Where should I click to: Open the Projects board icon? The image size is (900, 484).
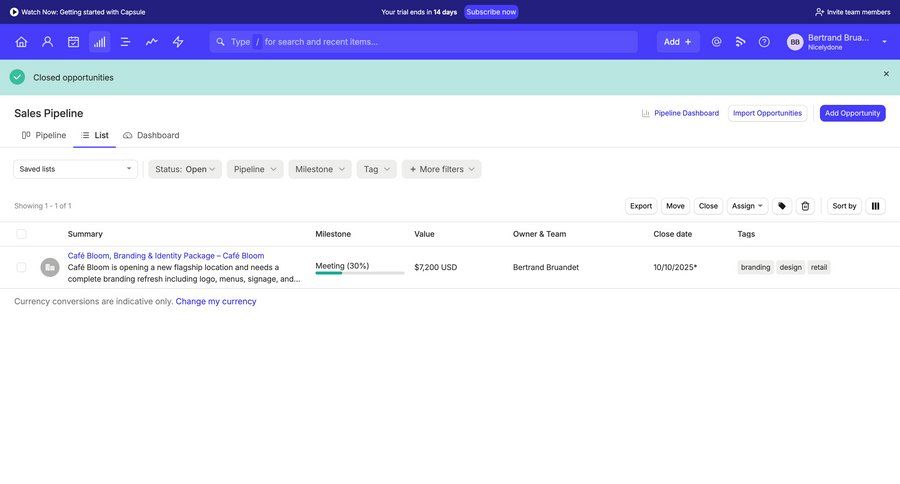(x=125, y=42)
